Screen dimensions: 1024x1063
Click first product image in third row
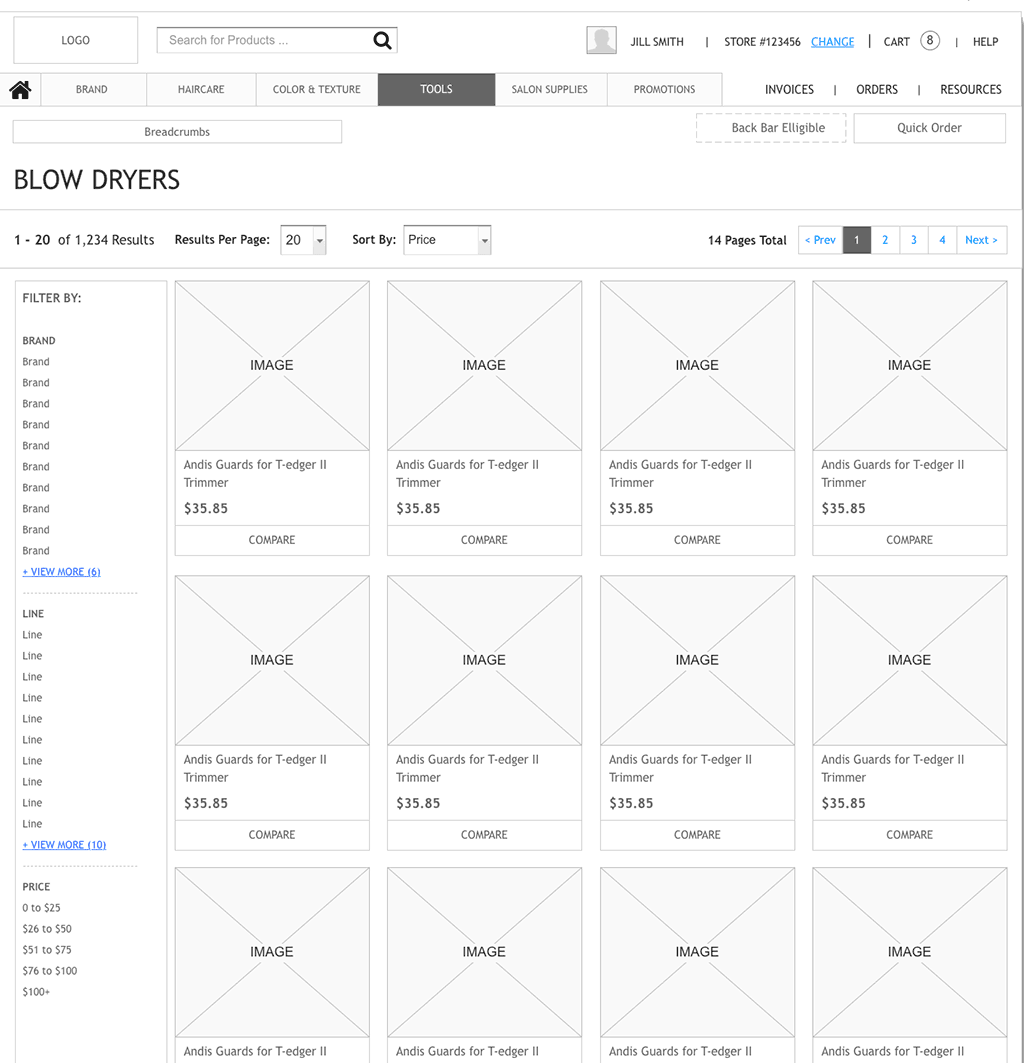(272, 952)
